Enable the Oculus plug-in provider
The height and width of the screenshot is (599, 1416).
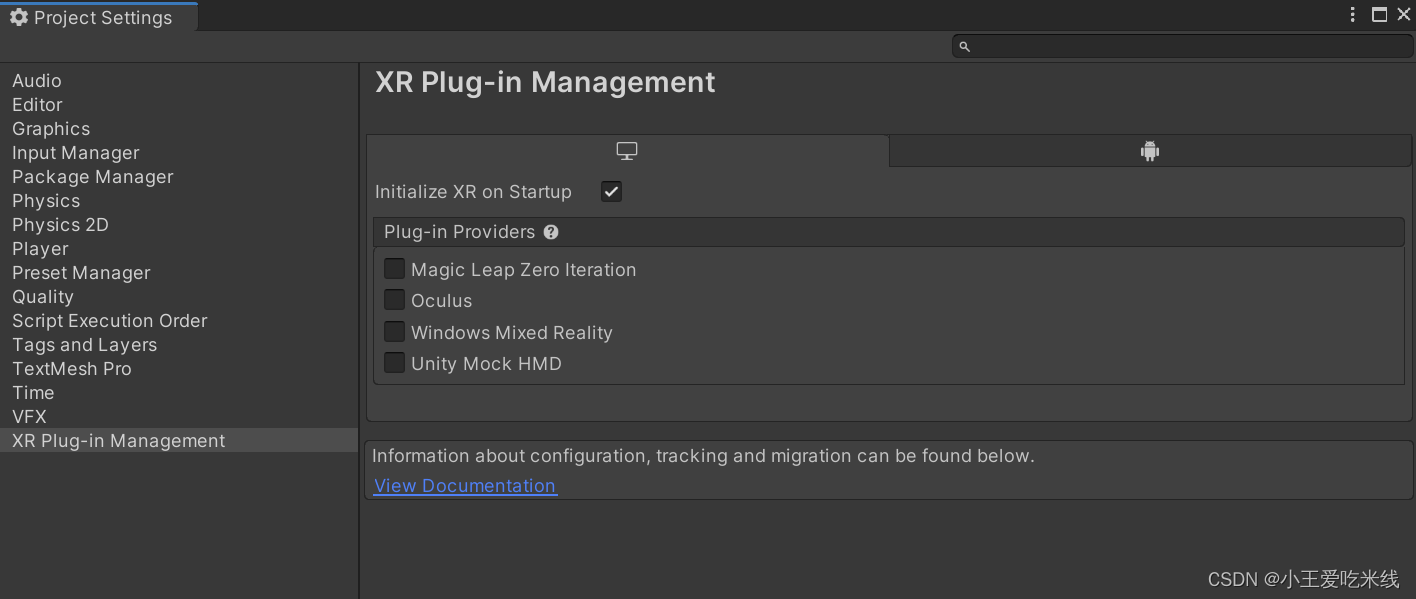tap(395, 300)
